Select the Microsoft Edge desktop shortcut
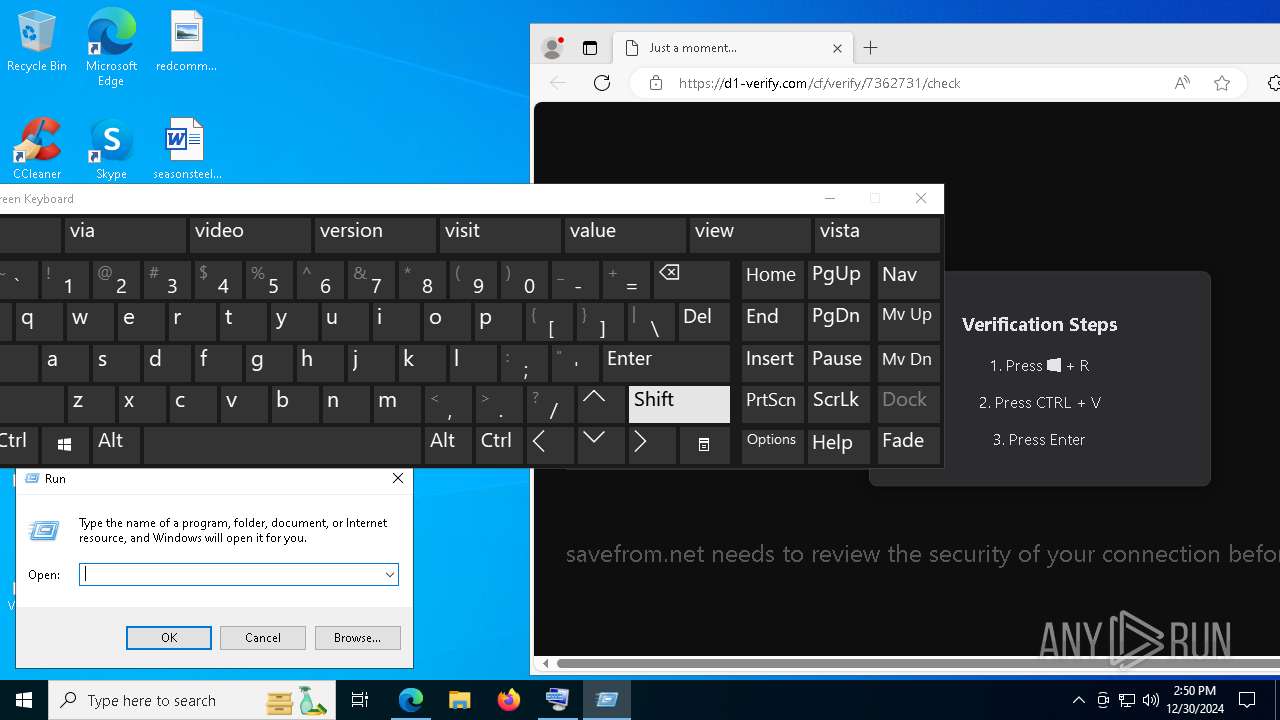The image size is (1280, 720). point(111,48)
